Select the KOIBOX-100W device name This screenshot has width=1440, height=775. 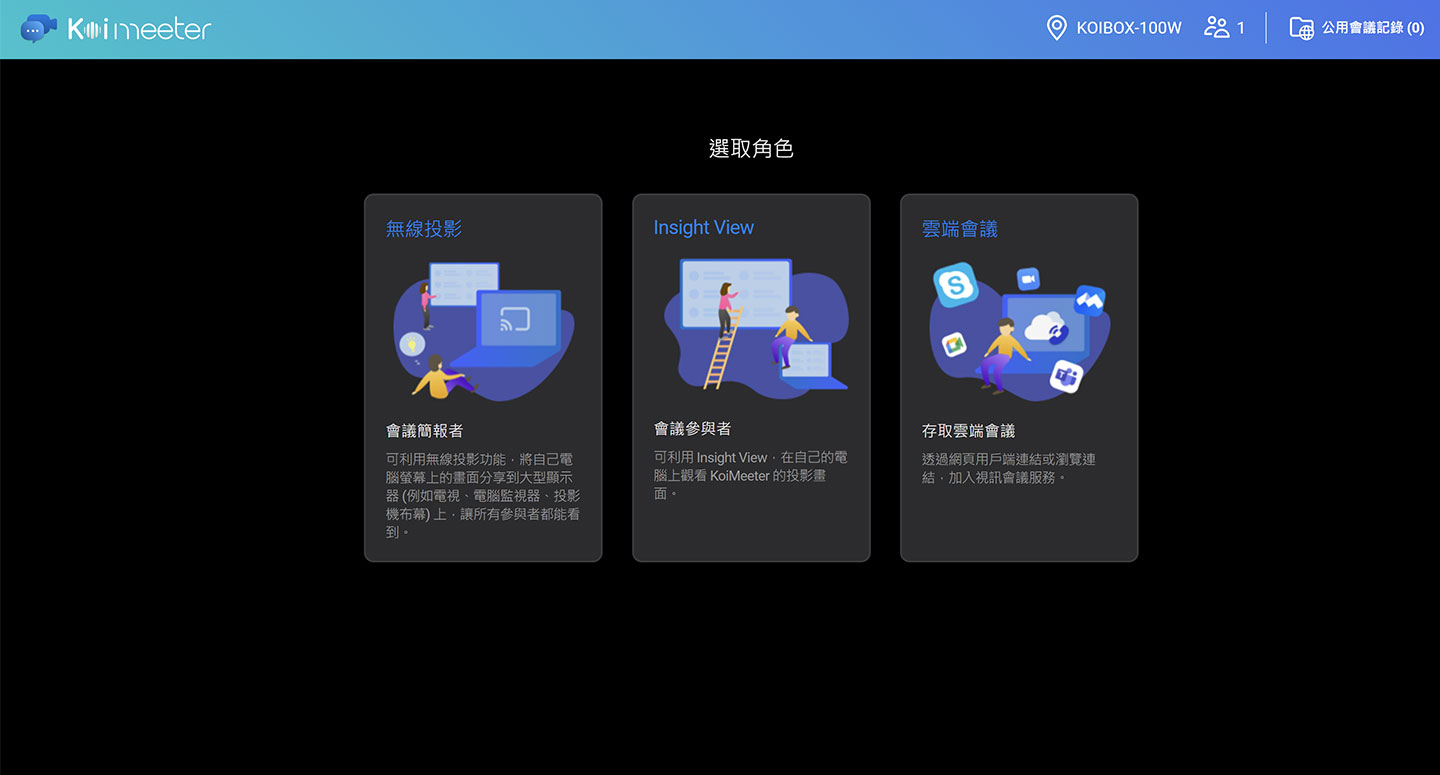1129,28
